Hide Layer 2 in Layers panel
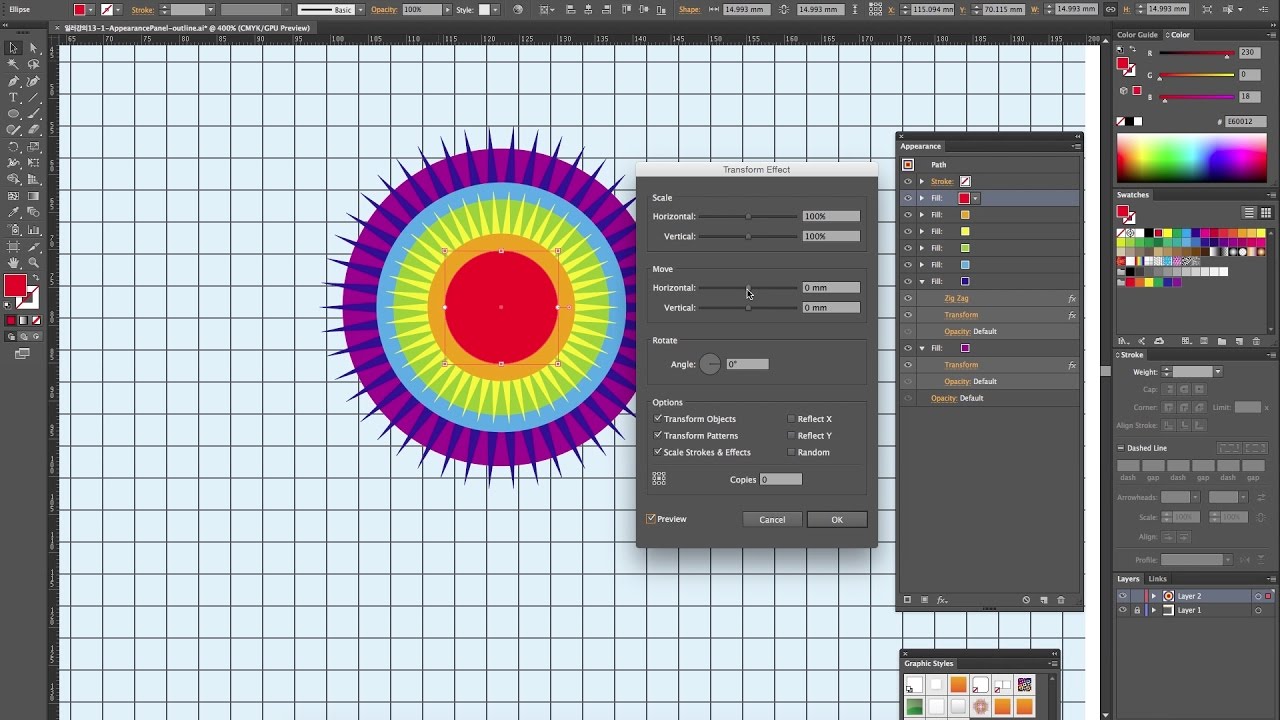The width and height of the screenshot is (1280, 720). 1122,596
